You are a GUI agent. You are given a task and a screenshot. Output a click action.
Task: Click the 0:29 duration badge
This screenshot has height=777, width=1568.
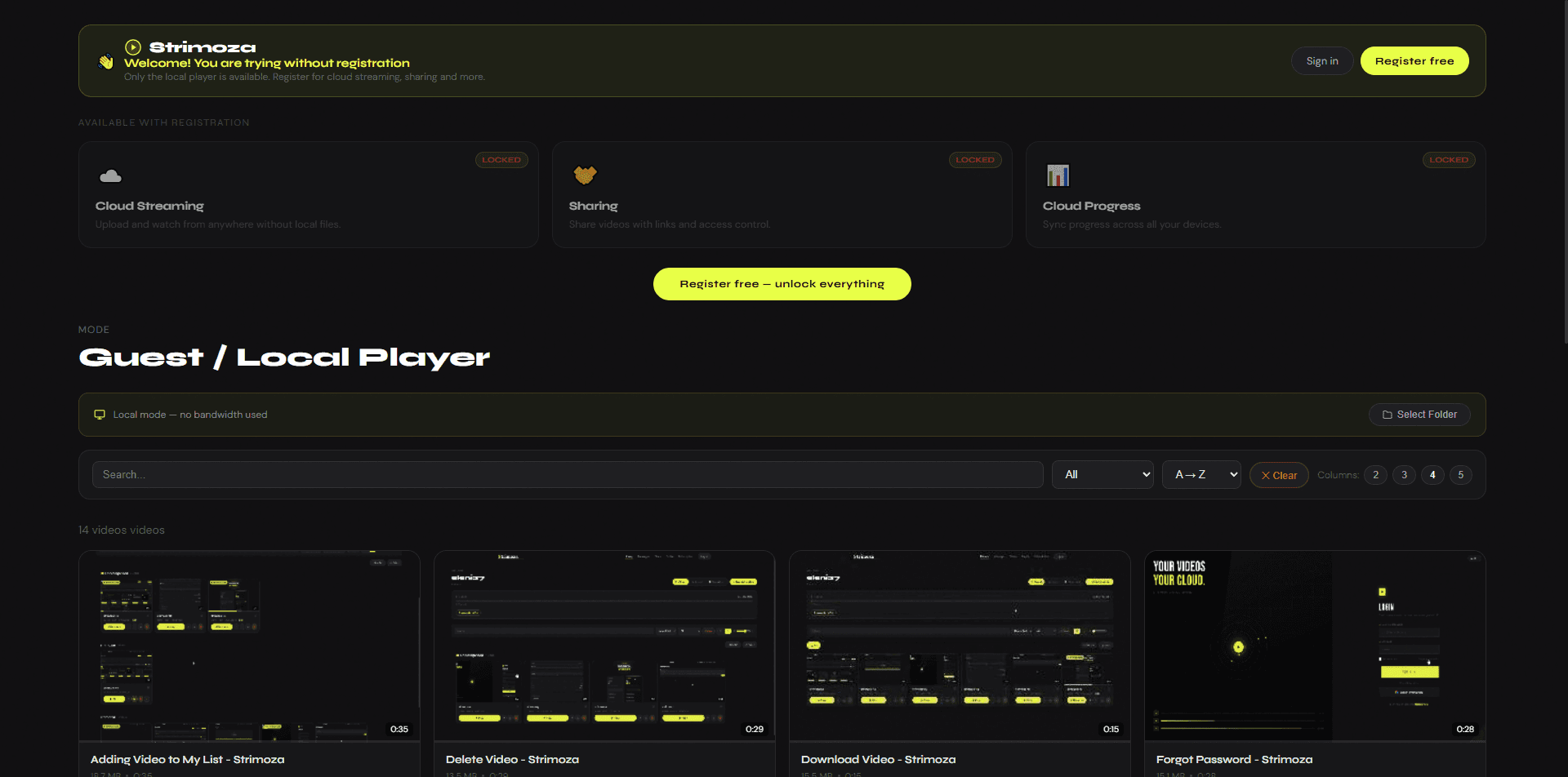(x=755, y=730)
